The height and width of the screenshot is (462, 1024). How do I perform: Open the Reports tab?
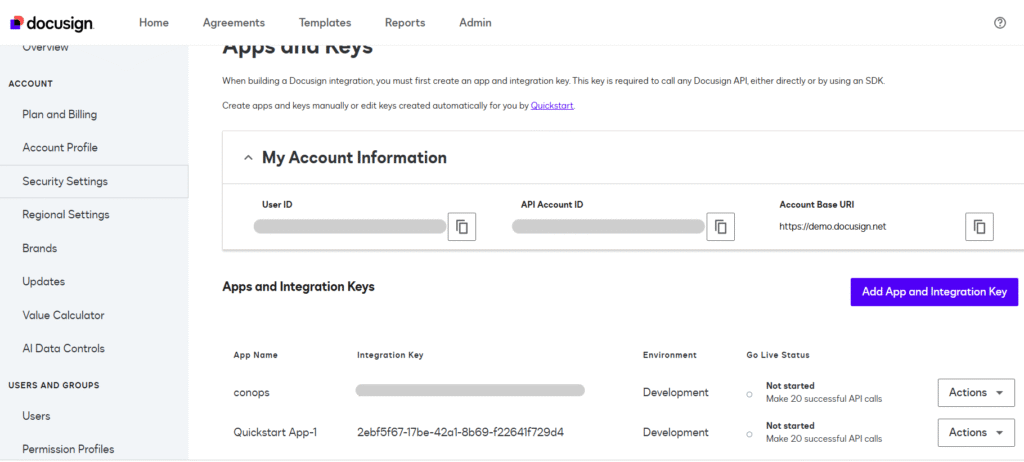pyautogui.click(x=404, y=22)
